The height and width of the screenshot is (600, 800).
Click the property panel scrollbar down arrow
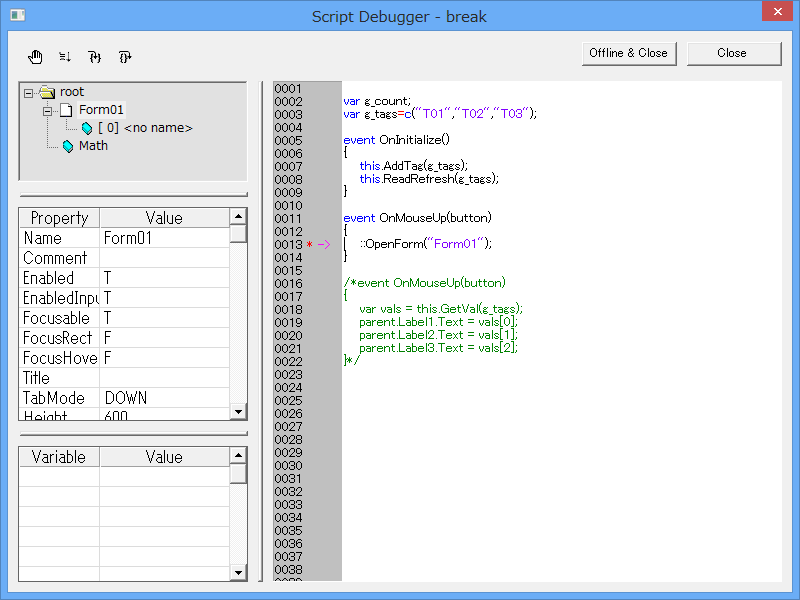tap(237, 411)
